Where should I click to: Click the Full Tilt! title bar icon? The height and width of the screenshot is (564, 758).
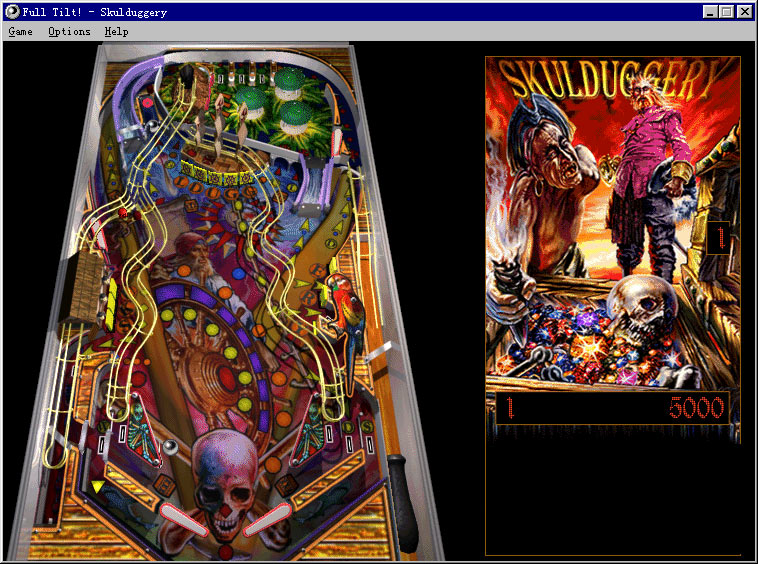point(12,12)
